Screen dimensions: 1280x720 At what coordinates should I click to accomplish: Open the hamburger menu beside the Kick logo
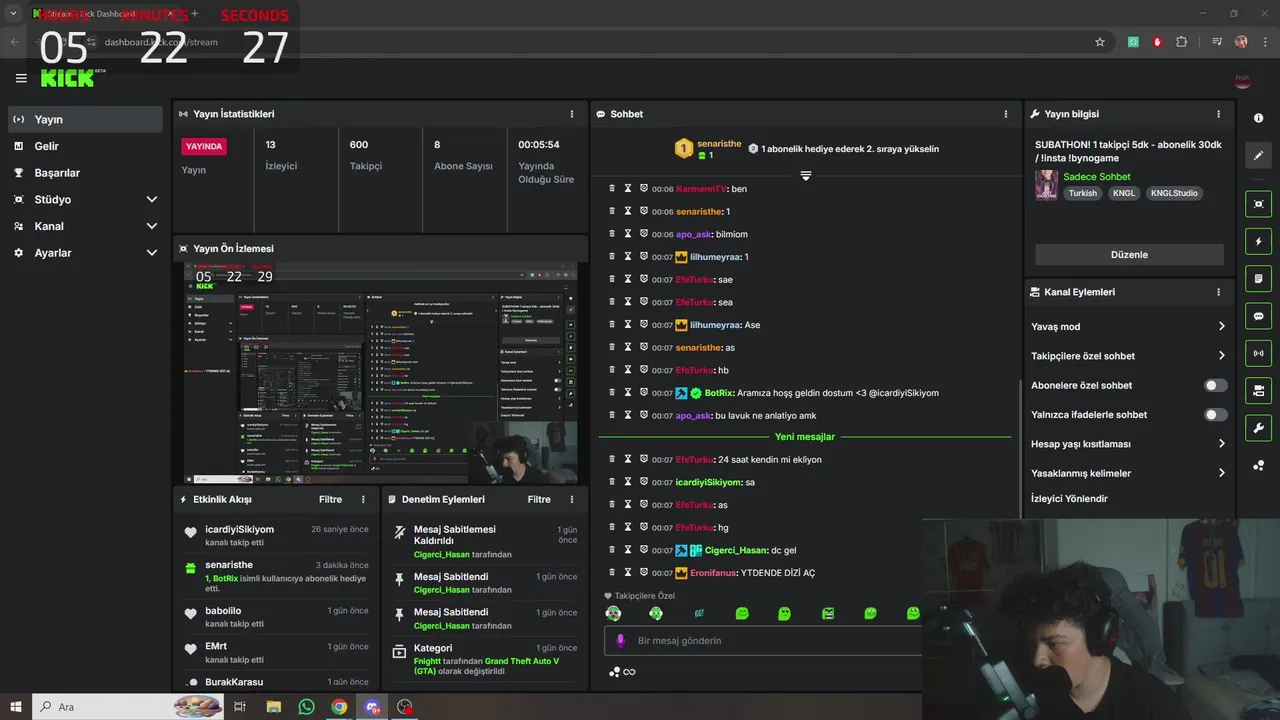coord(21,78)
